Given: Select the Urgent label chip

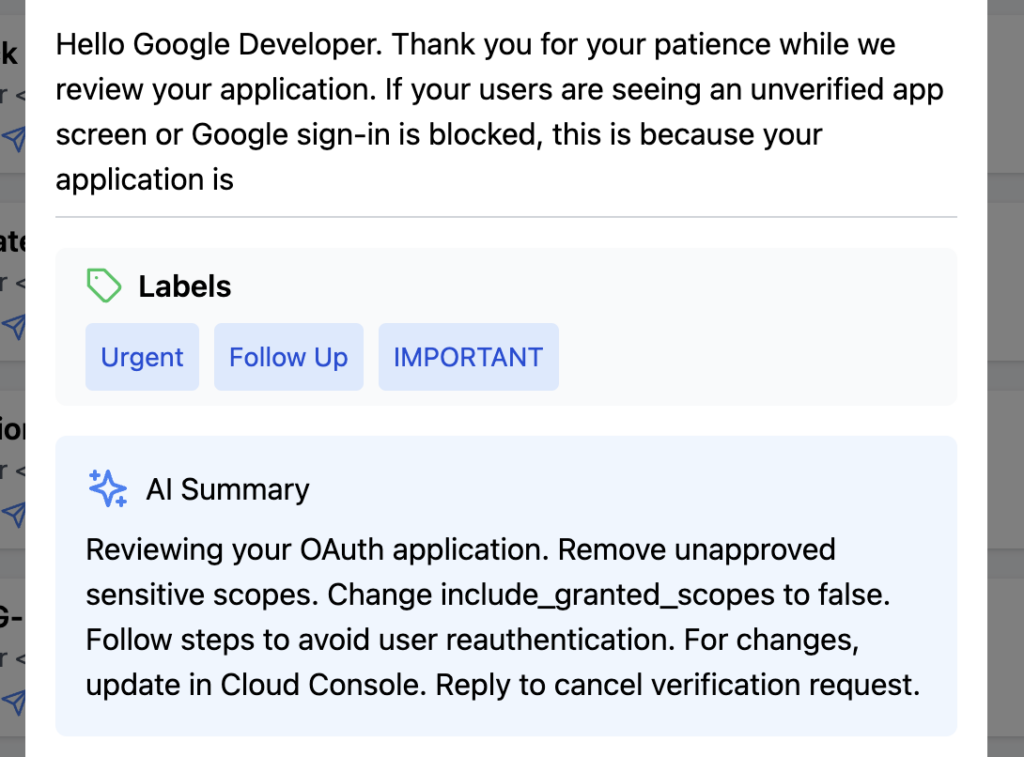Looking at the screenshot, I should tap(142, 357).
